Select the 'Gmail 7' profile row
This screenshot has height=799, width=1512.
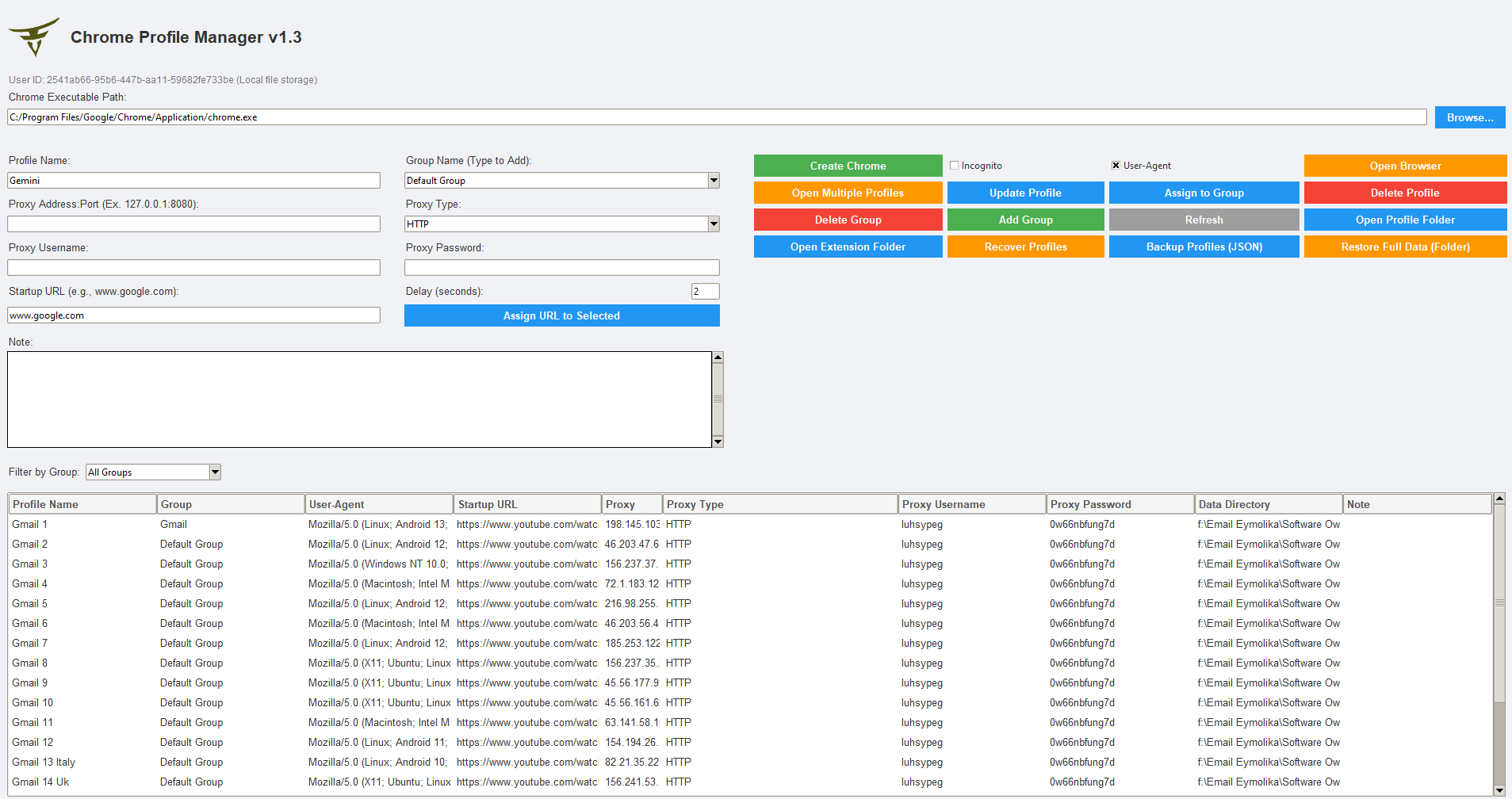coord(750,644)
